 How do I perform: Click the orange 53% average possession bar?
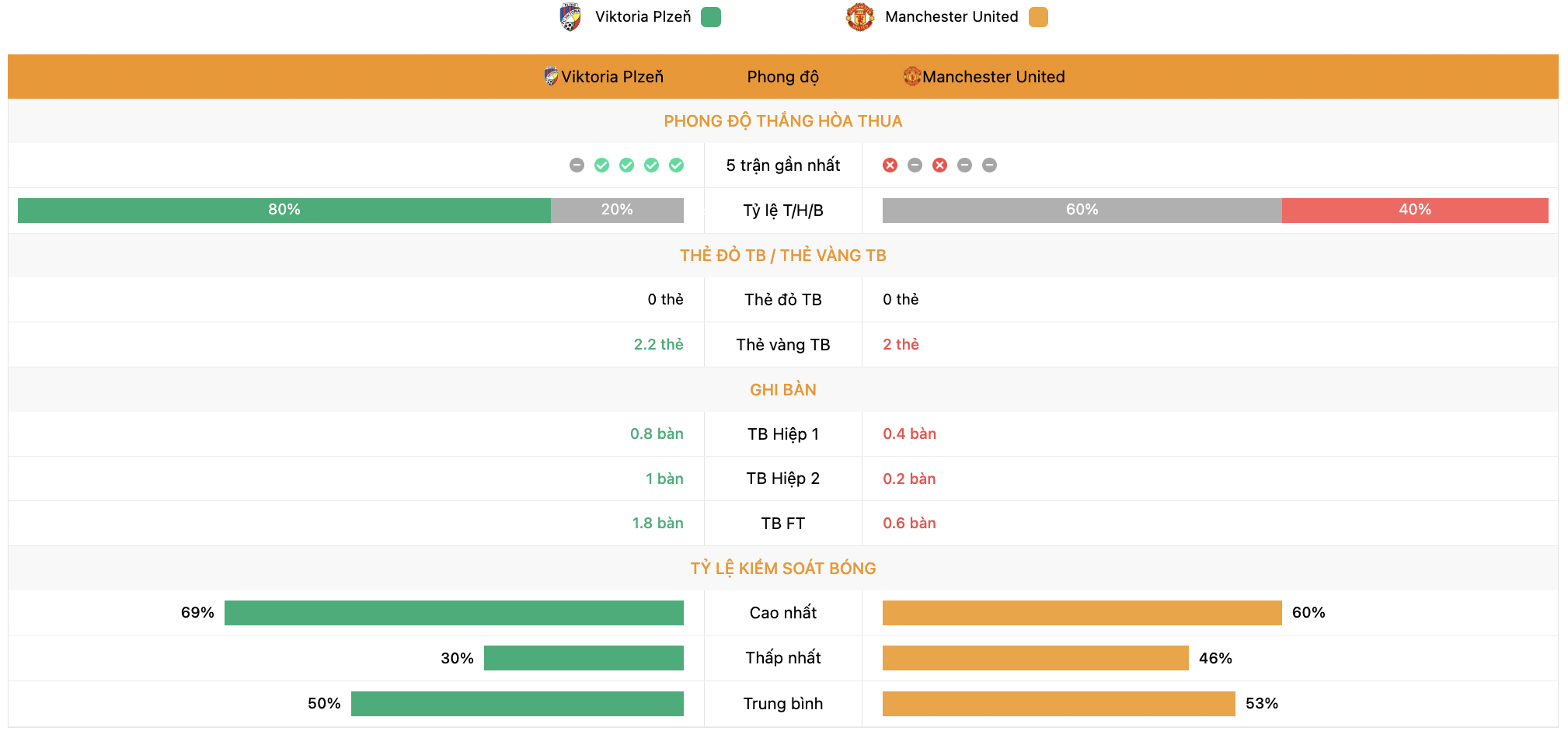coord(1059,704)
